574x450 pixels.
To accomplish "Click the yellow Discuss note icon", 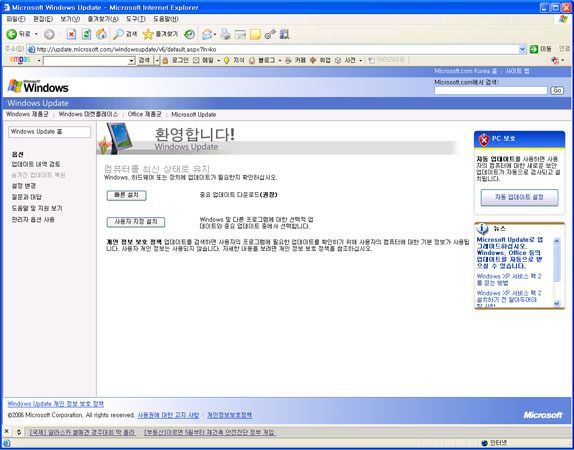I will 255,34.
